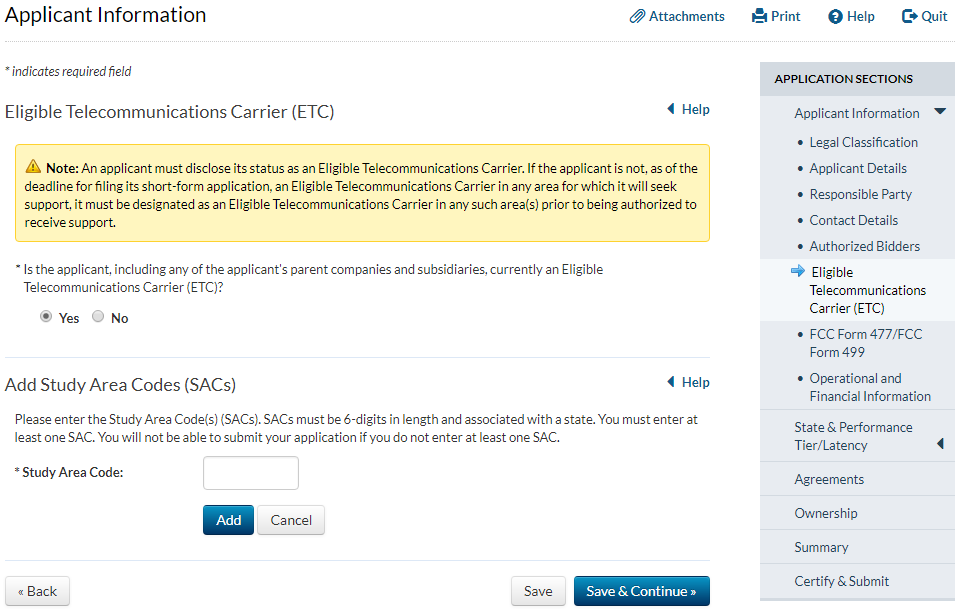Click the Add button for the SAC
This screenshot has width=961, height=613.
pyautogui.click(x=228, y=520)
